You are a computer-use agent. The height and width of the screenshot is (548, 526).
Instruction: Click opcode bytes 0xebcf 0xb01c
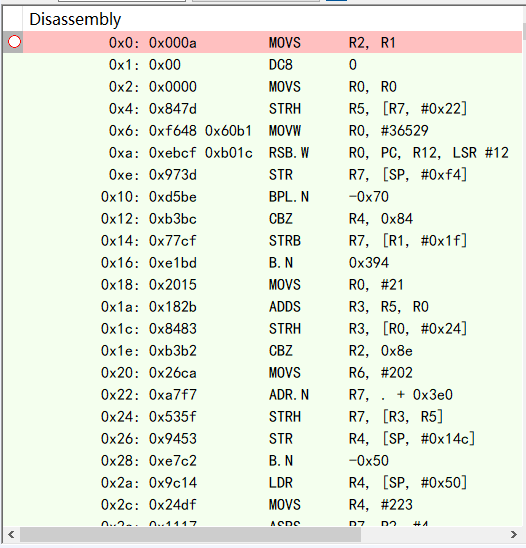[201, 153]
